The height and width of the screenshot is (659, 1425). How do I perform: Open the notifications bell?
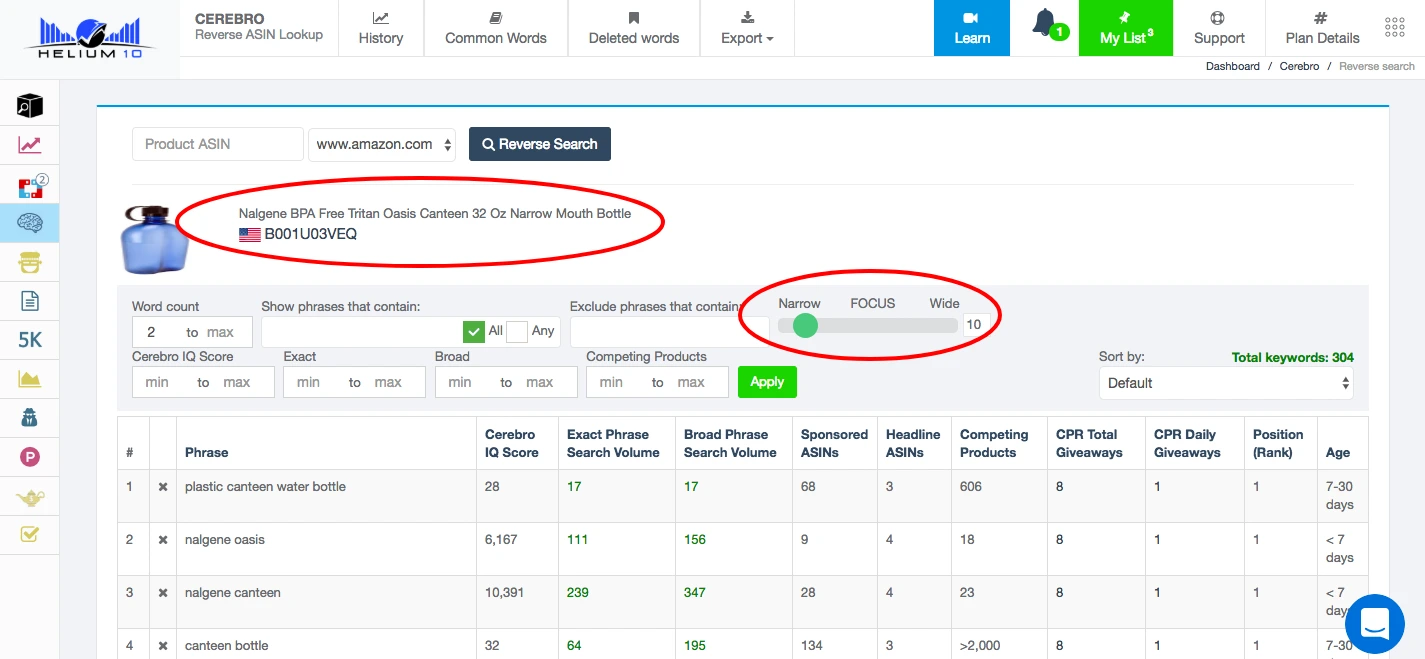point(1045,22)
